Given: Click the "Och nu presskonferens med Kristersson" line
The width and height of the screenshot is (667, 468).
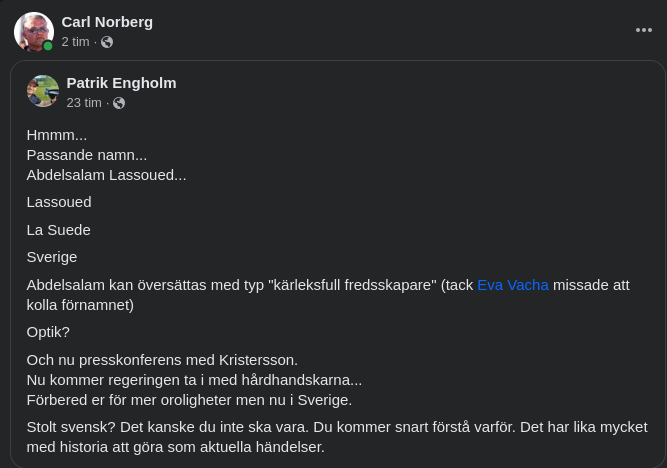Looking at the screenshot, I should pyautogui.click(x=162, y=360).
